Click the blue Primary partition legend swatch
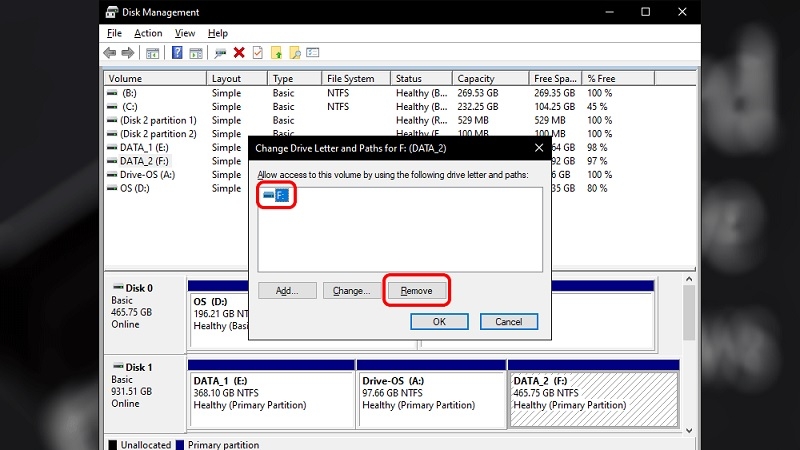 pyautogui.click(x=180, y=445)
